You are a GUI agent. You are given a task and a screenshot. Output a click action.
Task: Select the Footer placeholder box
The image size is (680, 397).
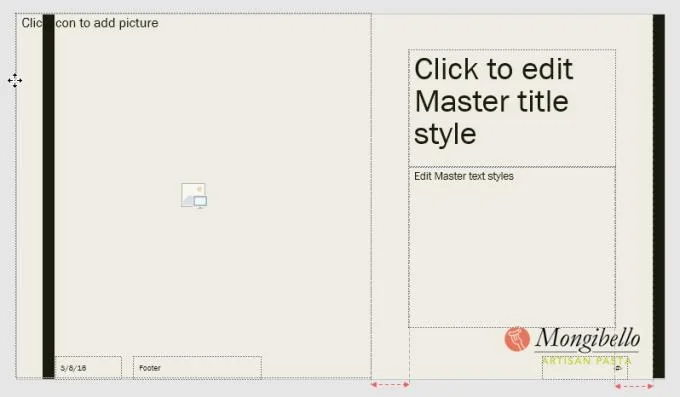coord(197,367)
